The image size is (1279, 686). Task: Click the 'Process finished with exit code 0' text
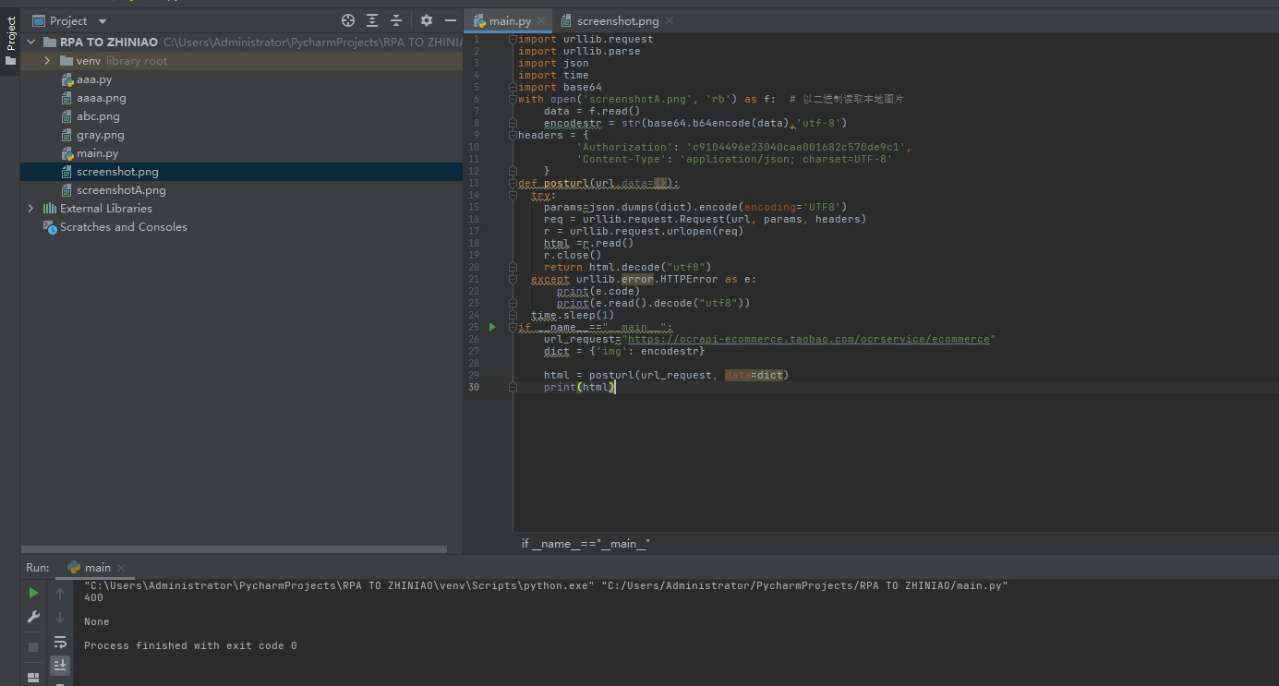190,646
